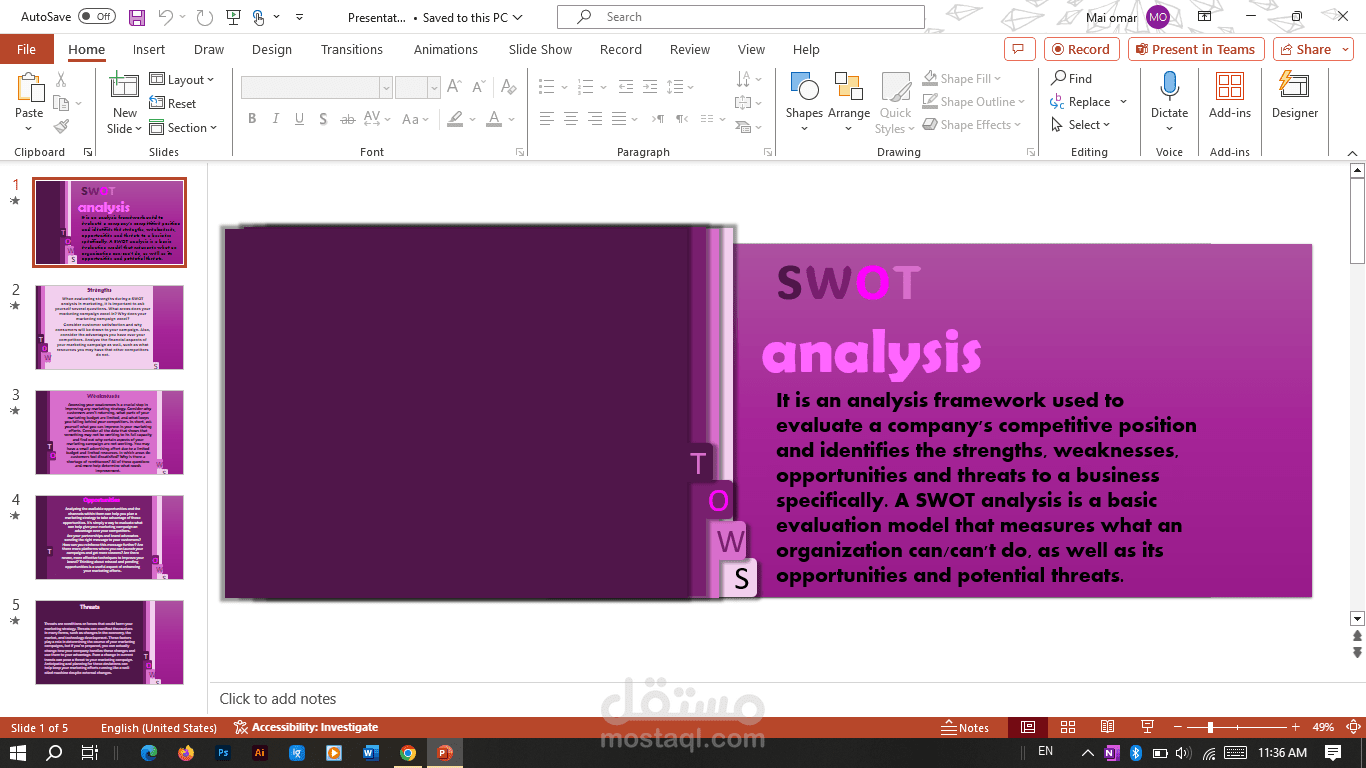This screenshot has height=768, width=1366.
Task: Switch to the Insert tab
Action: pyautogui.click(x=149, y=49)
